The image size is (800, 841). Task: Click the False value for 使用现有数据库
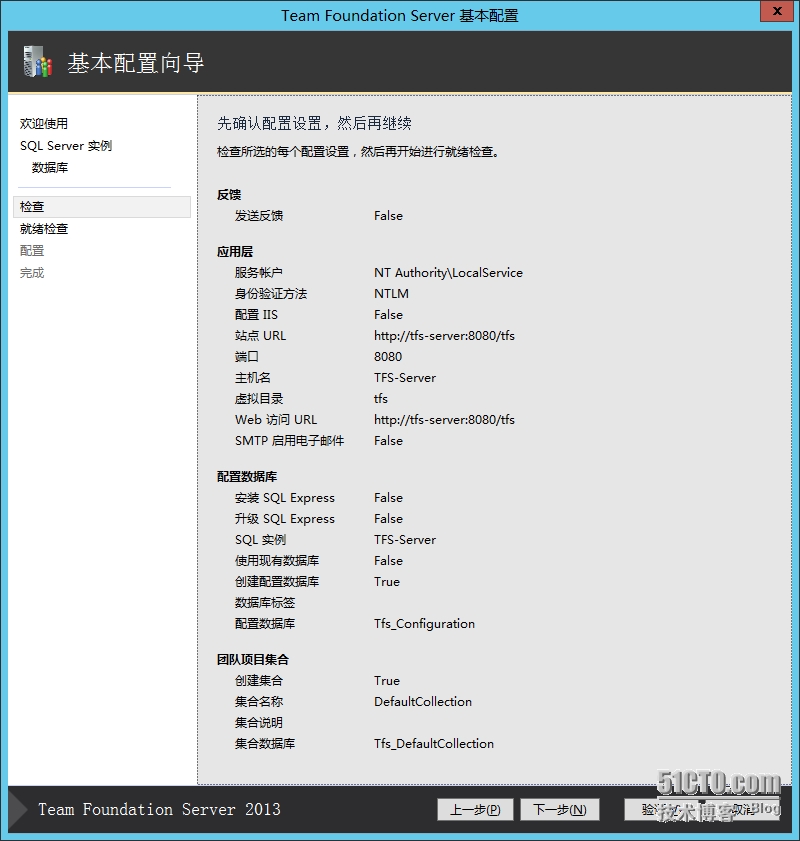(x=388, y=560)
